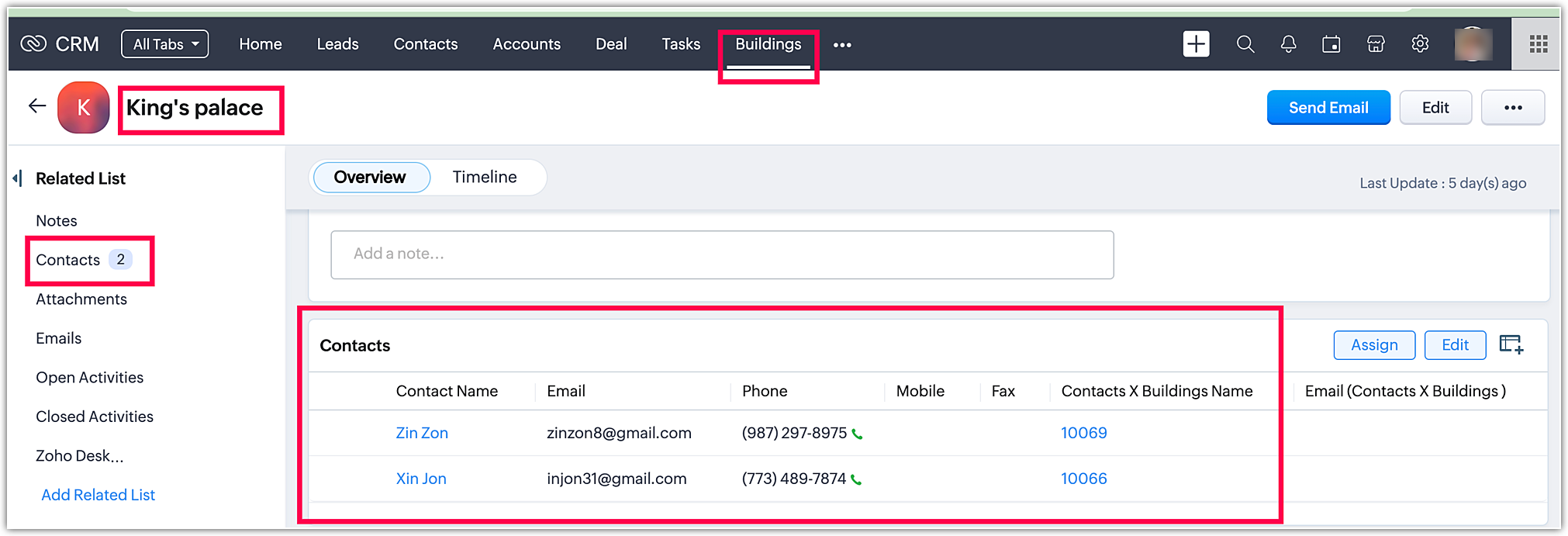Open the notifications bell icon

[1288, 44]
